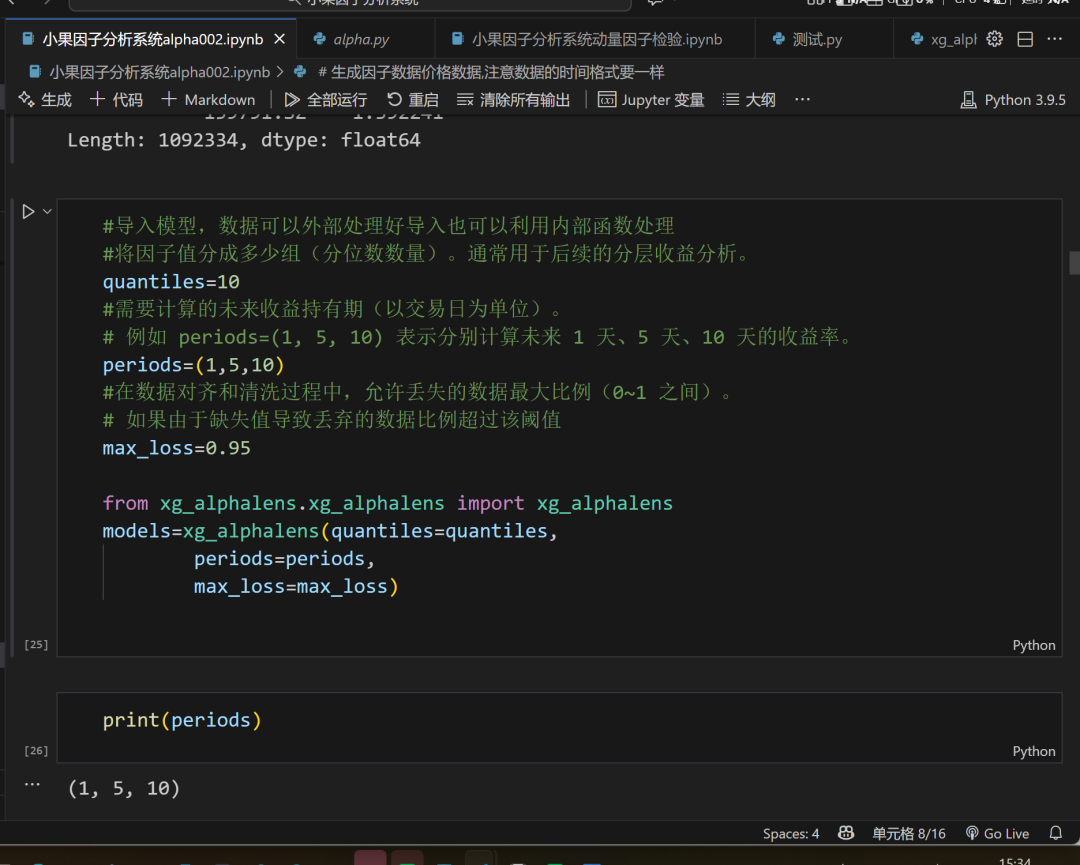Viewport: 1080px width, 865px height.
Task: Click the Length: 1092334 output line
Action: tap(244, 140)
